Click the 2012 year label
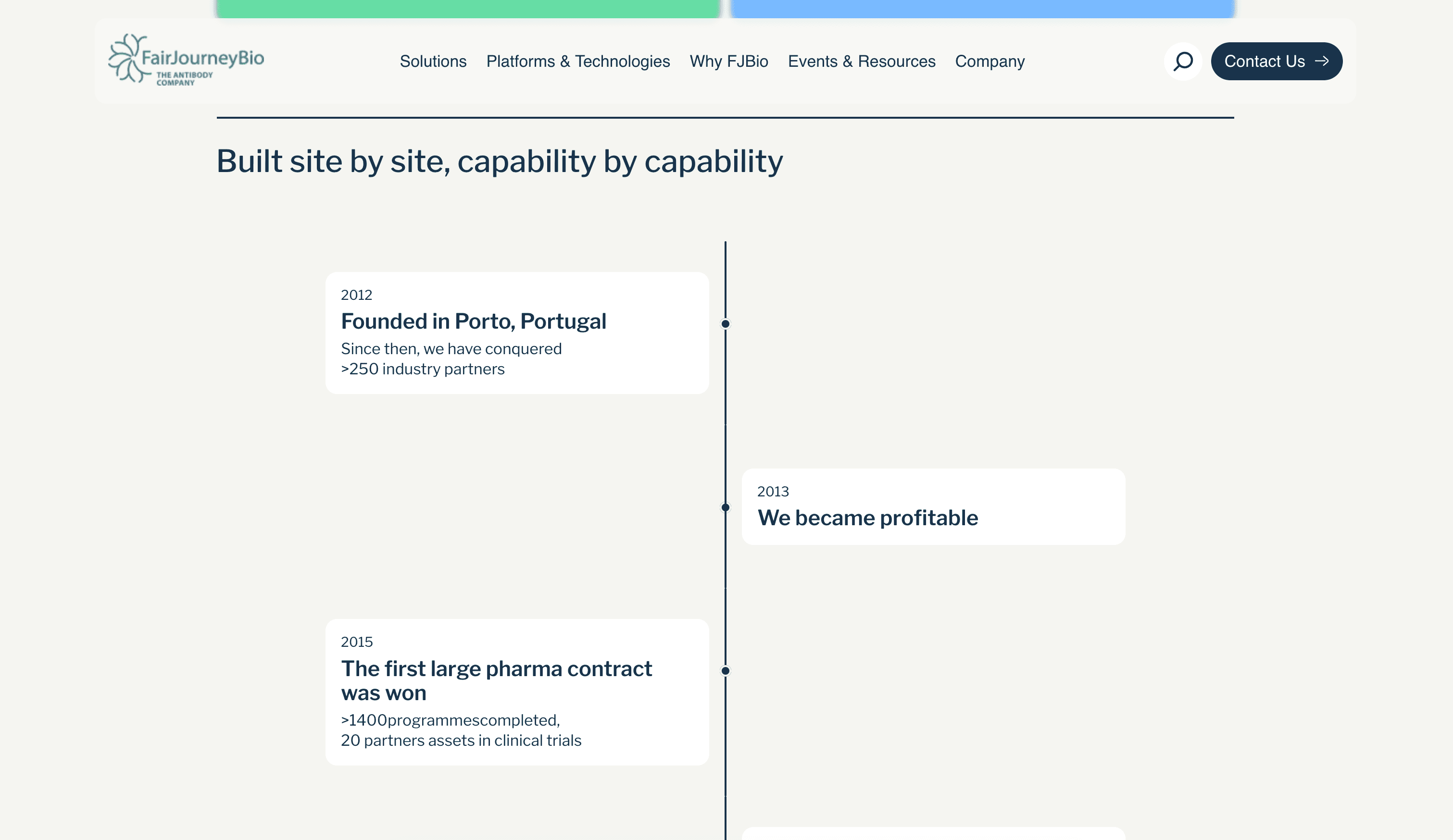Screen dimensions: 1453x840 point(356,295)
